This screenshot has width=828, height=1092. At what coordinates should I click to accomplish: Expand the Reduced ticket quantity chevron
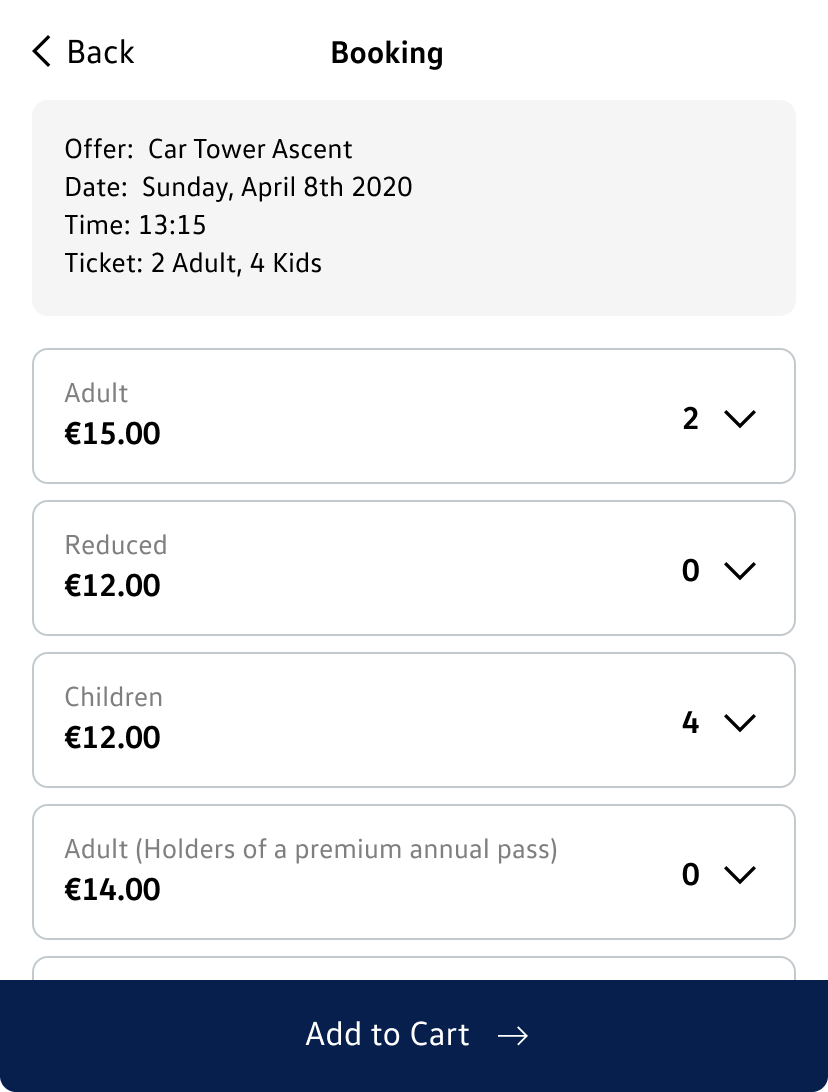click(740, 571)
